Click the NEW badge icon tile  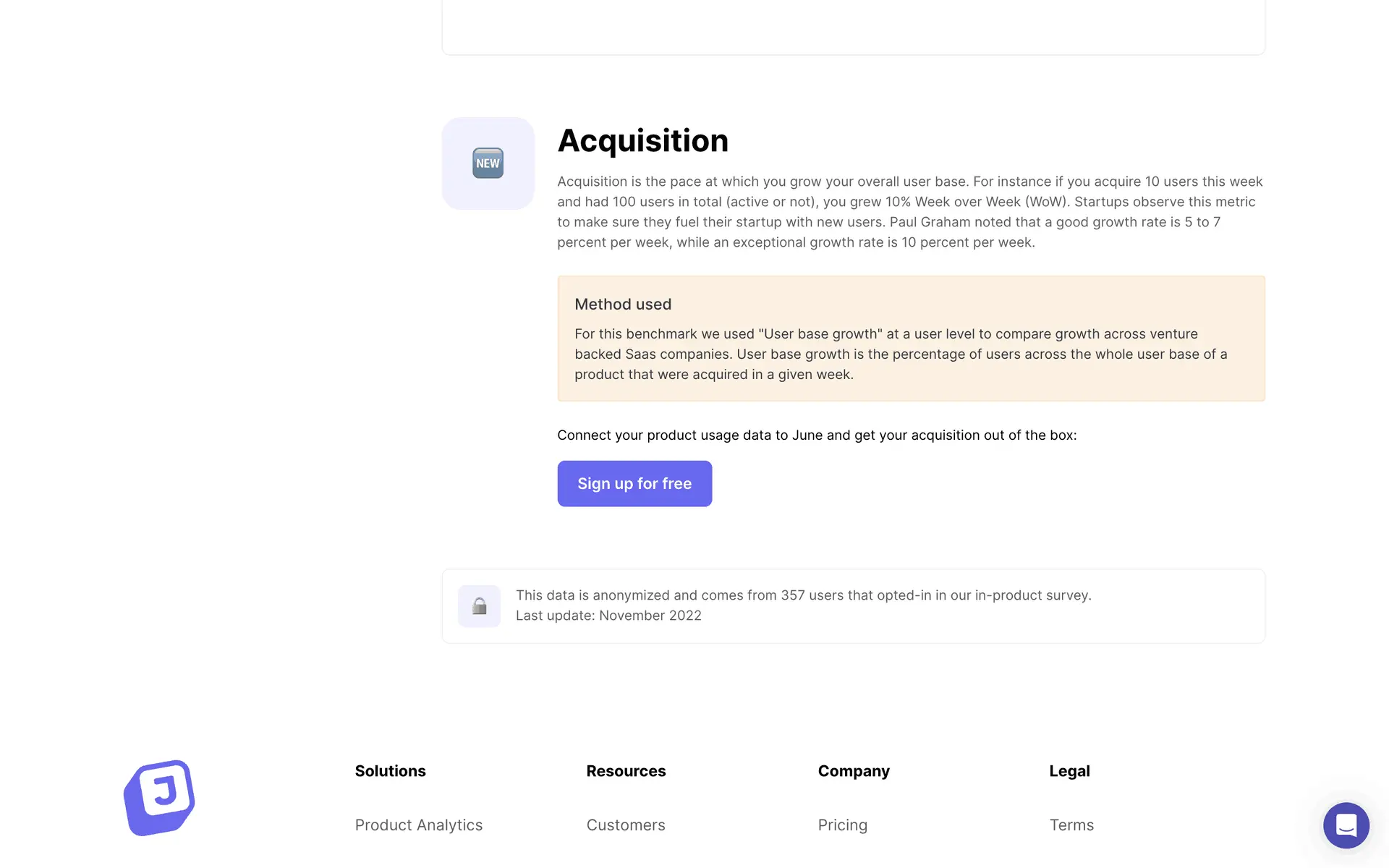[x=488, y=163]
